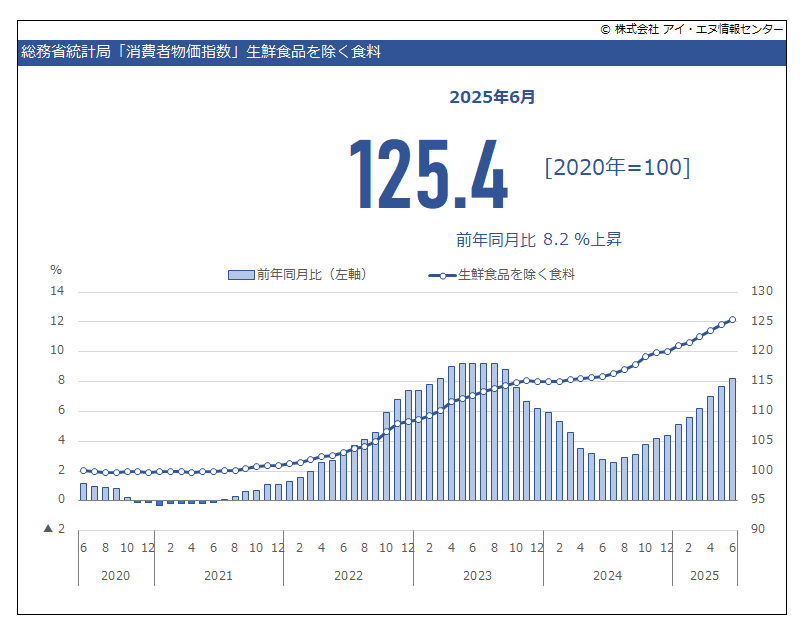Click the base-year note [2020年=100]
Screen dimensions: 804x635
[x=617, y=168]
